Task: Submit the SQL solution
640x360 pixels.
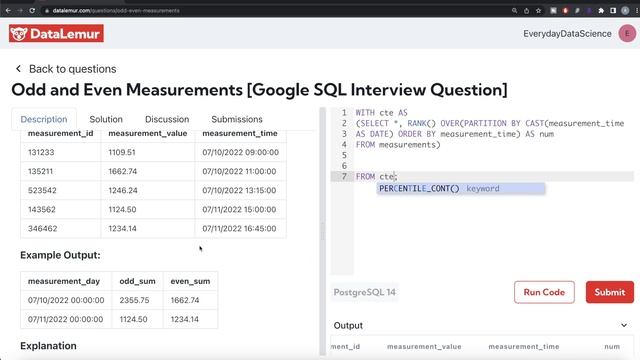Action: pyautogui.click(x=610, y=292)
